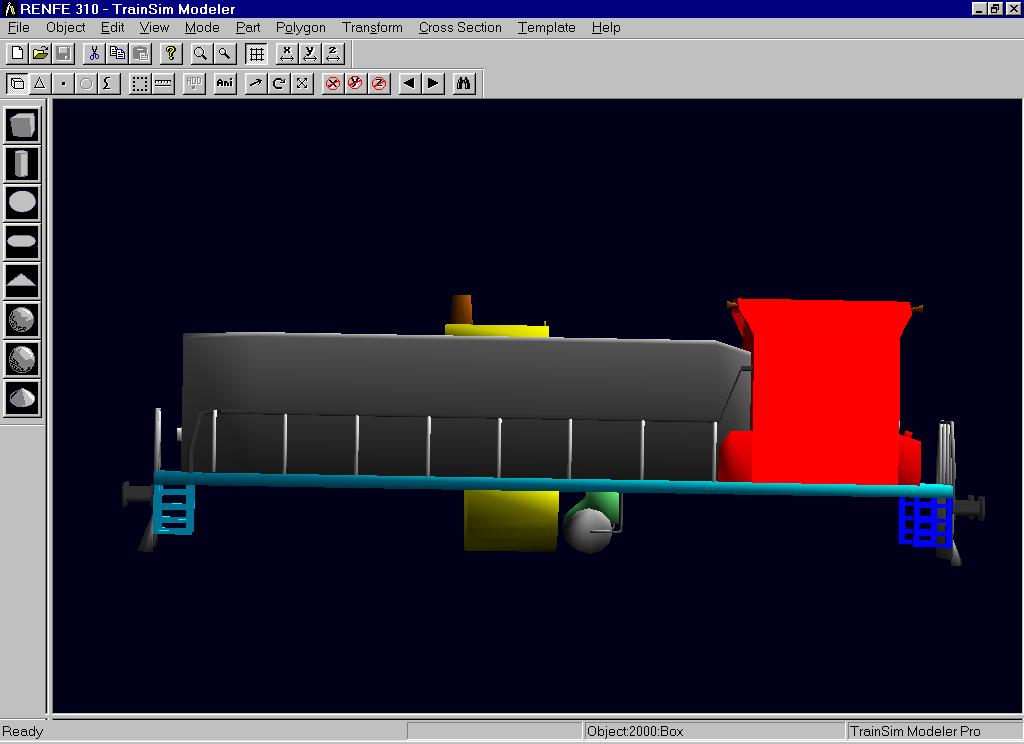Image resolution: width=1024 pixels, height=744 pixels.
Task: Select the rotate arrow tool
Action: pyautogui.click(x=279, y=84)
